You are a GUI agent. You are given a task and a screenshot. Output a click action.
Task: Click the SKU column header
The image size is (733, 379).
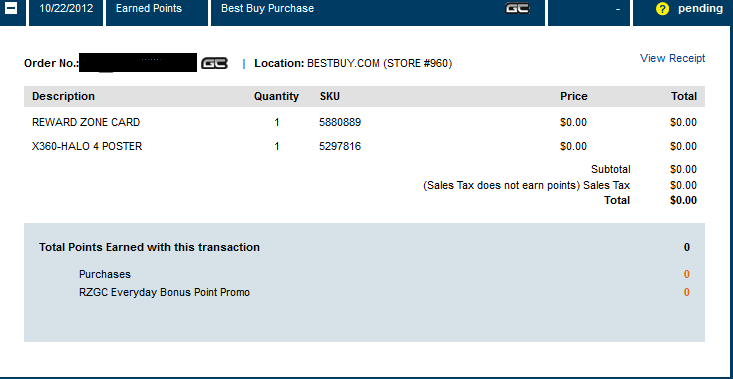coord(330,96)
